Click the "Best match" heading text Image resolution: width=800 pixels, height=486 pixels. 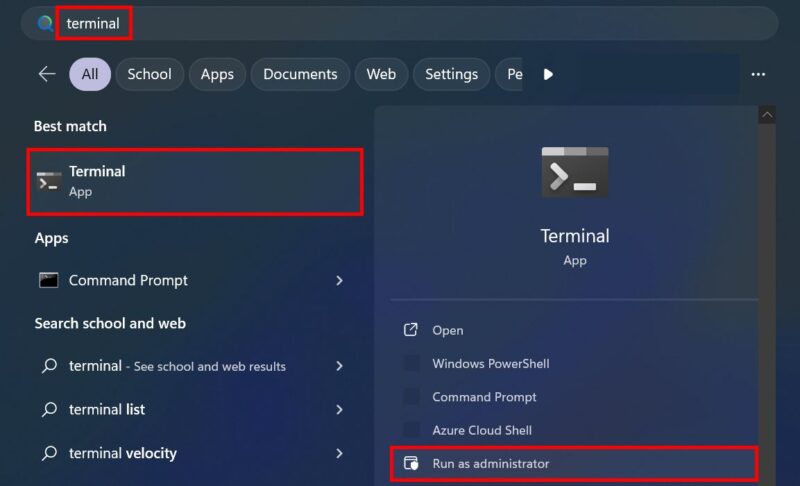tap(70, 126)
